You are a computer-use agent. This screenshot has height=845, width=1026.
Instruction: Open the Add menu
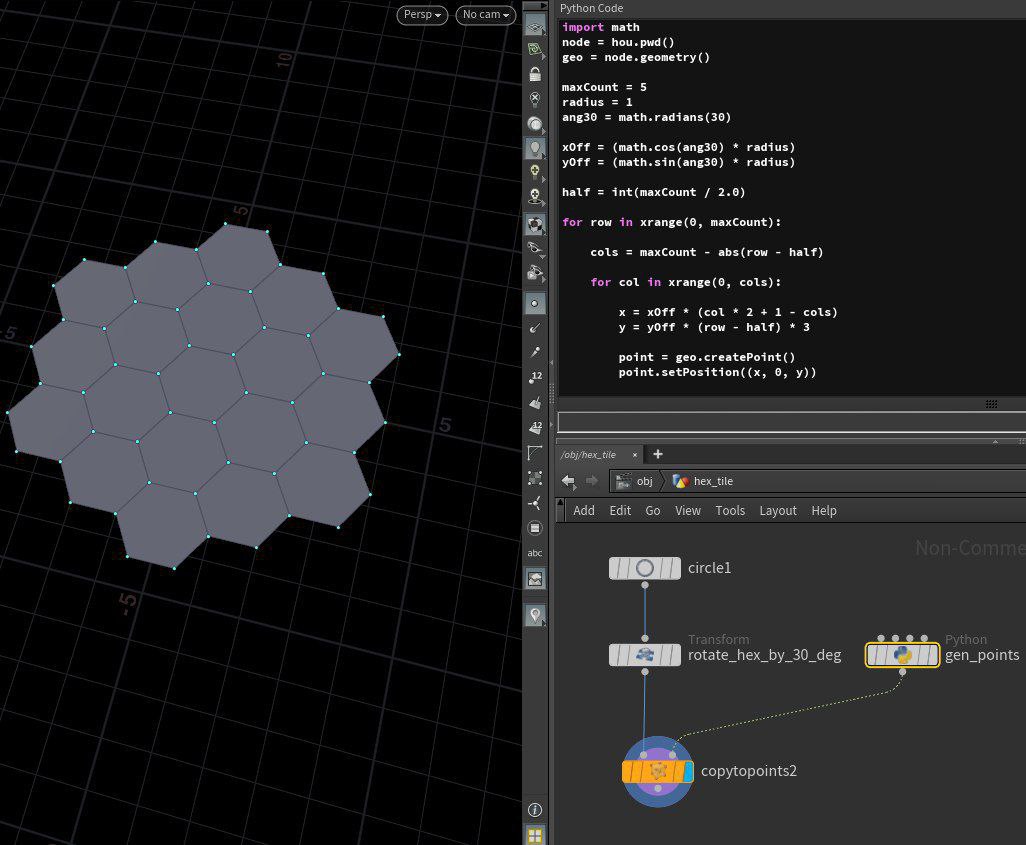pos(584,511)
